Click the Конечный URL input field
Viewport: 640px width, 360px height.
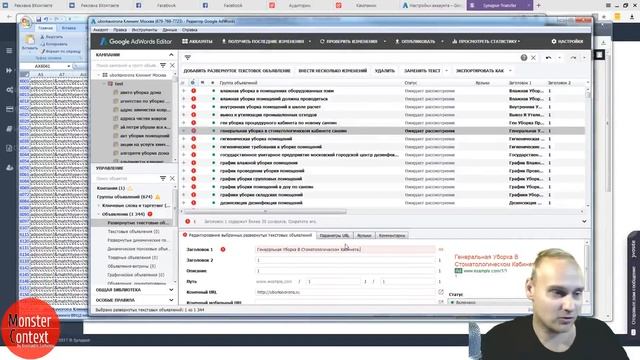[345, 292]
